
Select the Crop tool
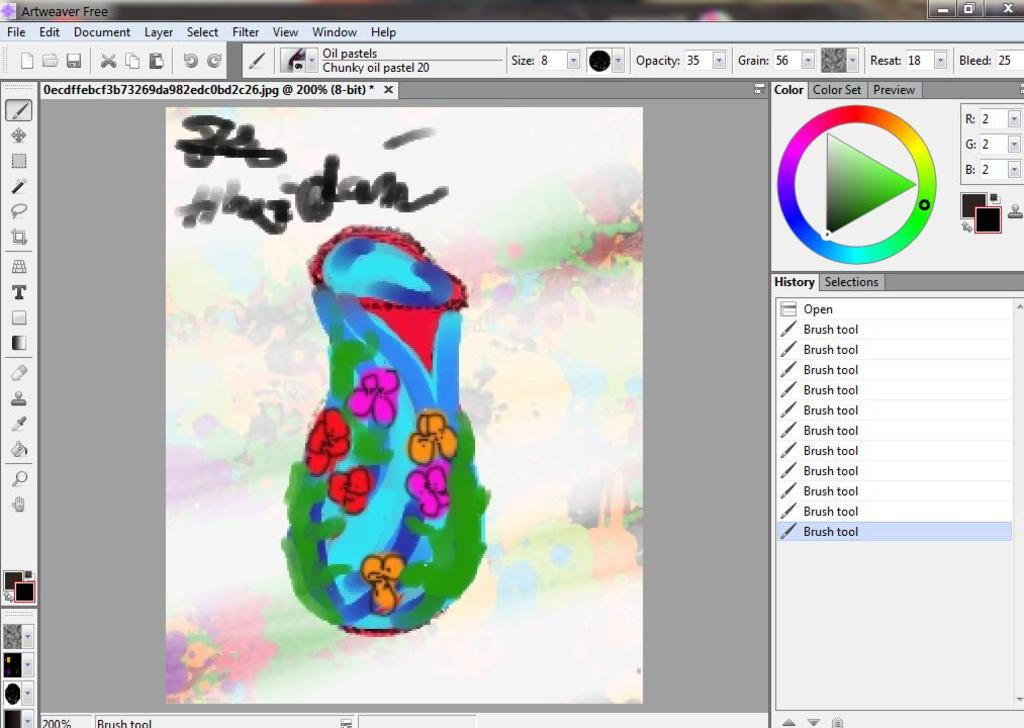[x=19, y=236]
